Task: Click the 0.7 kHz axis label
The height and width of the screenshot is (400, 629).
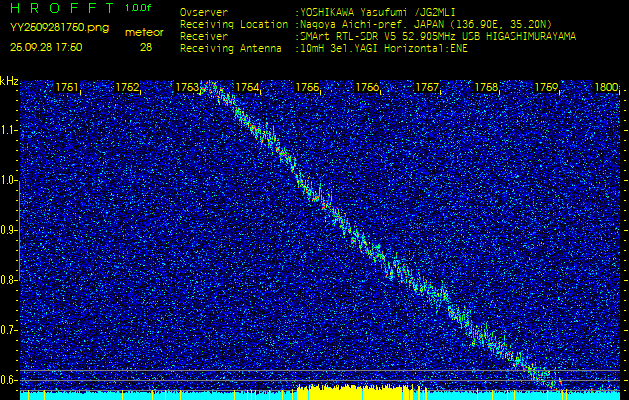Action: pos(9,330)
